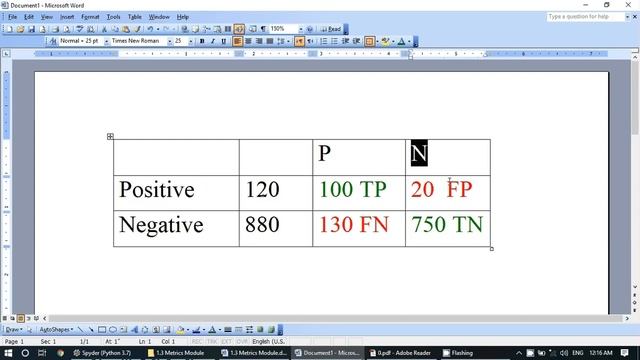Center align the text
This screenshot has width=640, height=360.
click(x=248, y=41)
